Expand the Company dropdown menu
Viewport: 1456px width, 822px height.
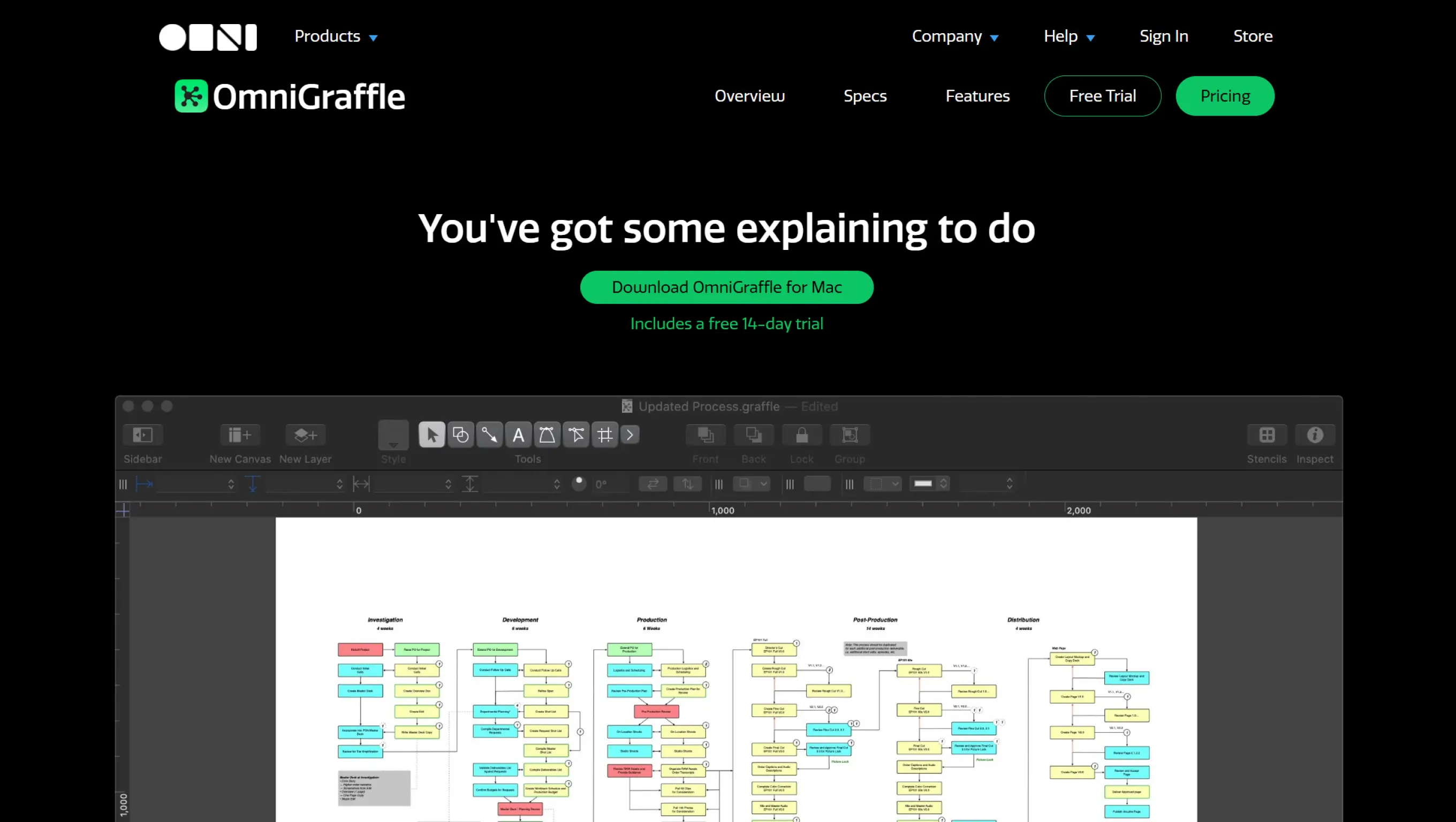[955, 37]
